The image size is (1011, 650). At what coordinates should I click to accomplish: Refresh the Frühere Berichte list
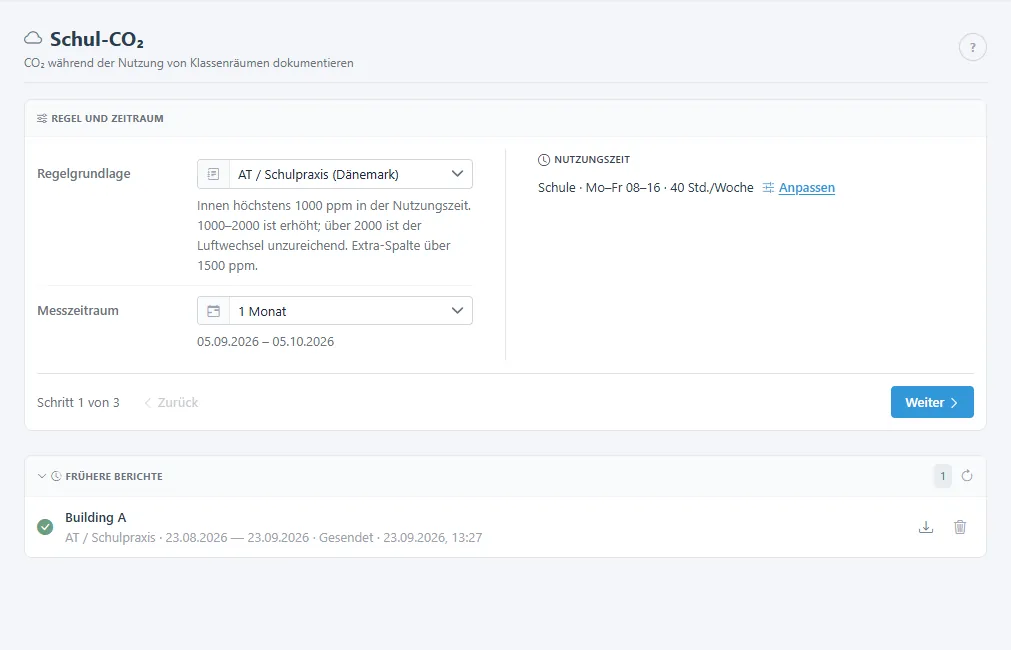coord(967,476)
